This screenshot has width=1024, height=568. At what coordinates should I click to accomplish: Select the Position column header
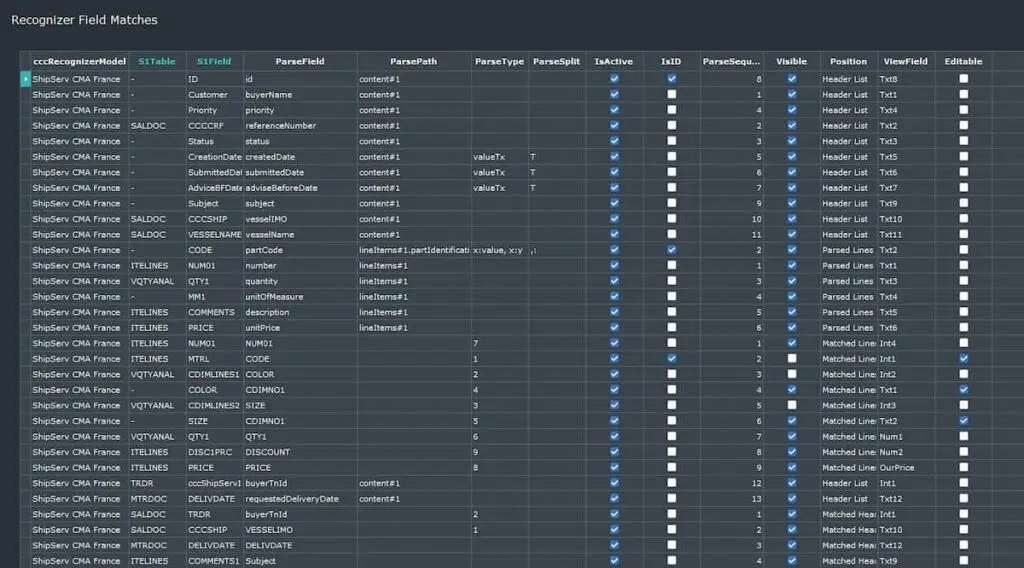coord(848,61)
